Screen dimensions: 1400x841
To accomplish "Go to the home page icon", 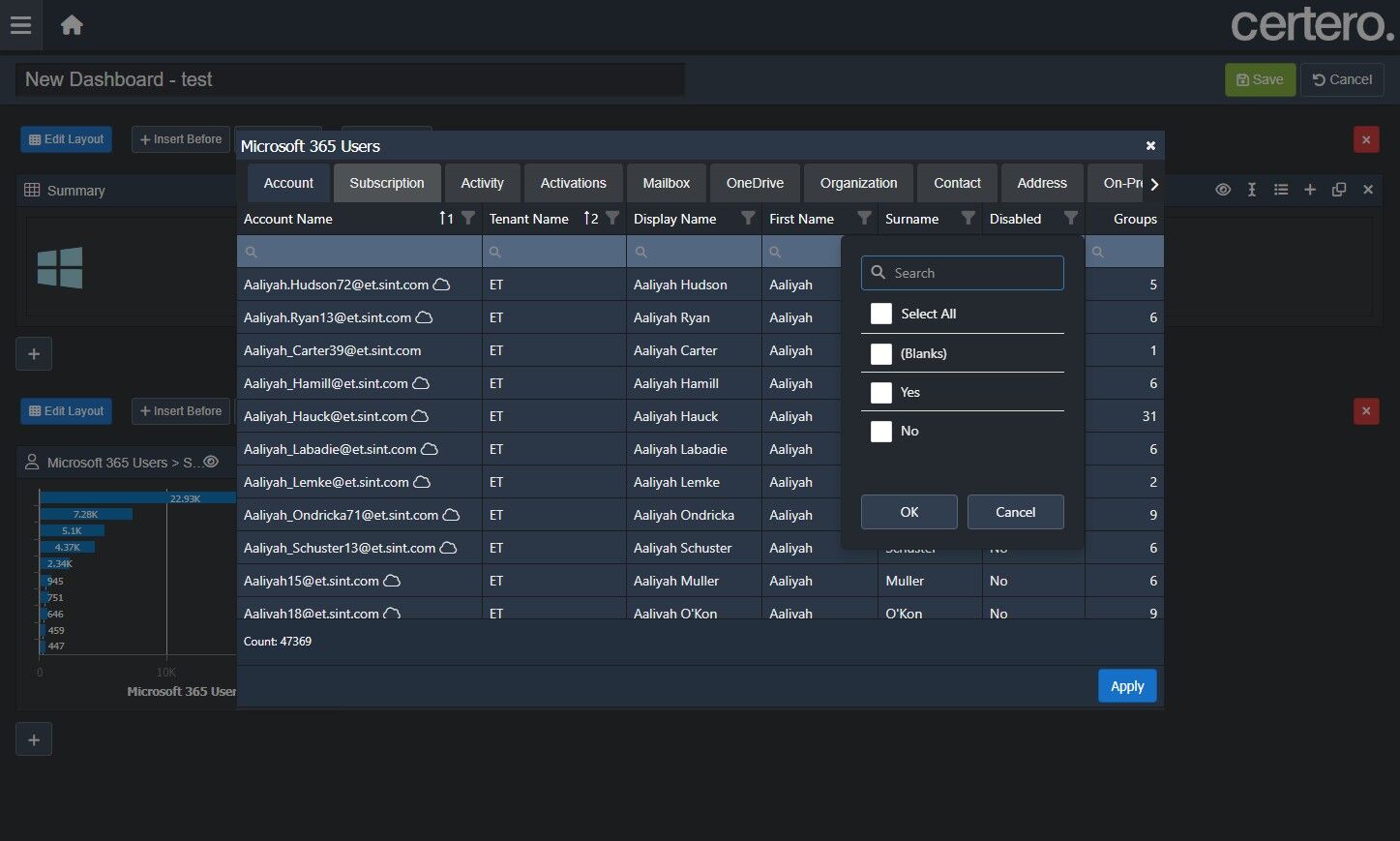I will 72,25.
